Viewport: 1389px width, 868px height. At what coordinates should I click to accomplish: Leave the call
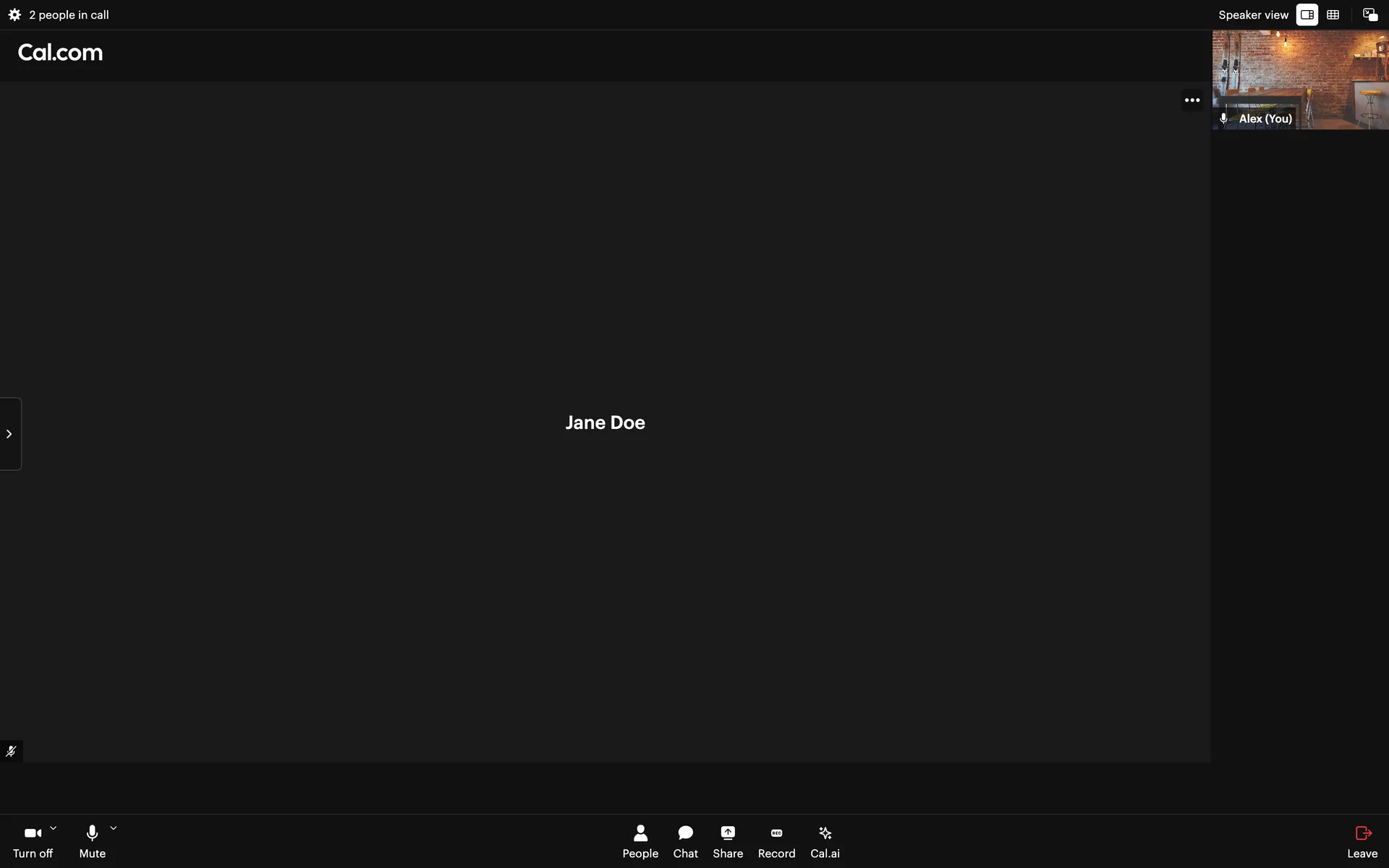[x=1362, y=842]
